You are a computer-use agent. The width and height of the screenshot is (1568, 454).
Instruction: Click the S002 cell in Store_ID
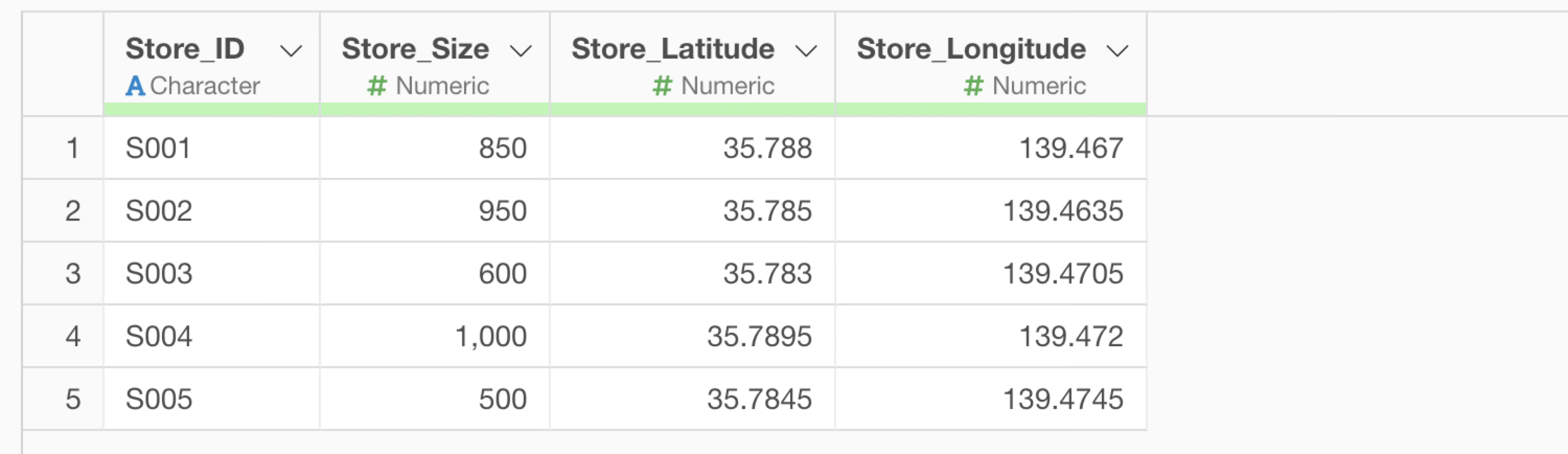(x=159, y=211)
